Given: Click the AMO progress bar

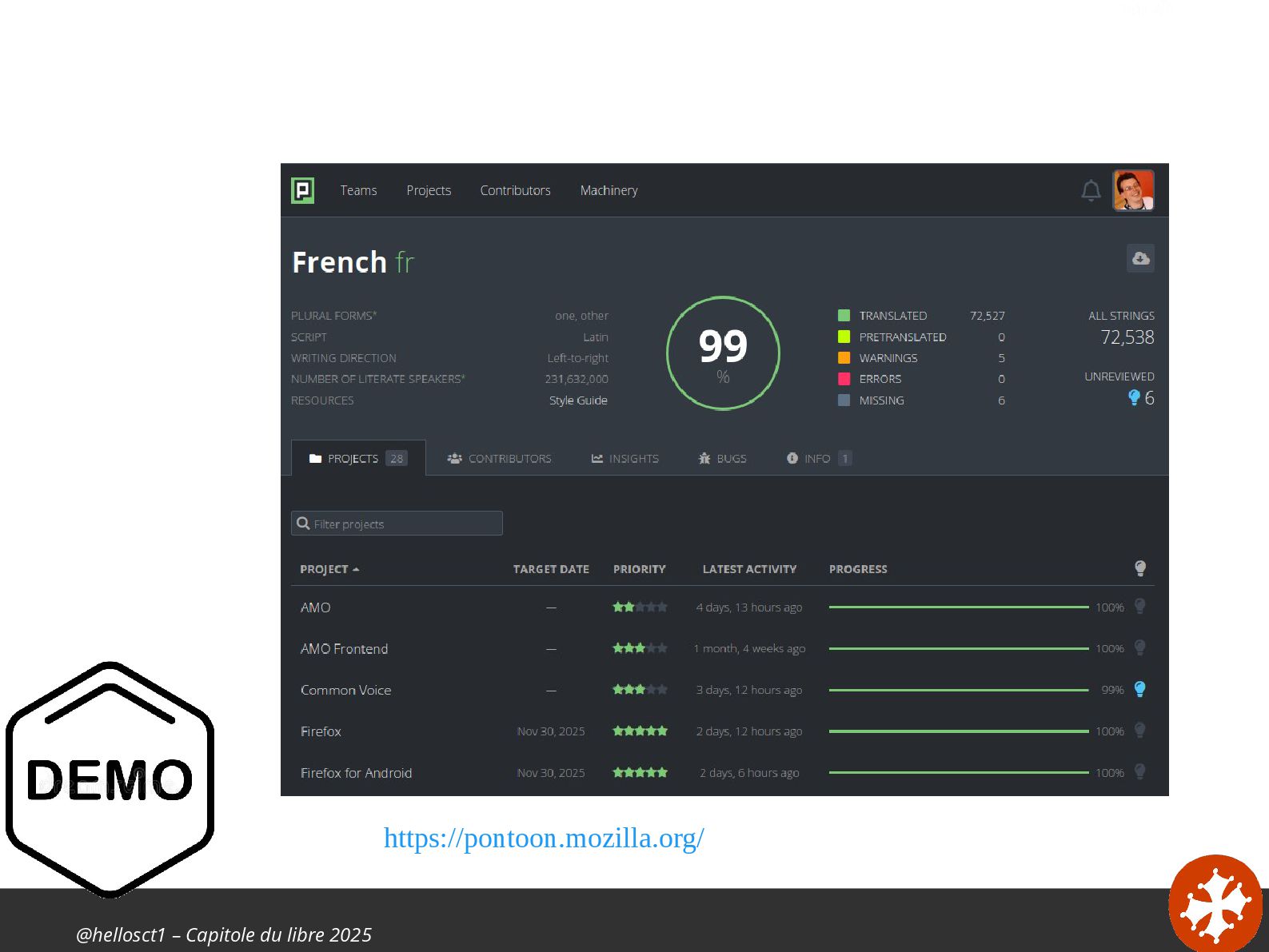Looking at the screenshot, I should point(959,607).
